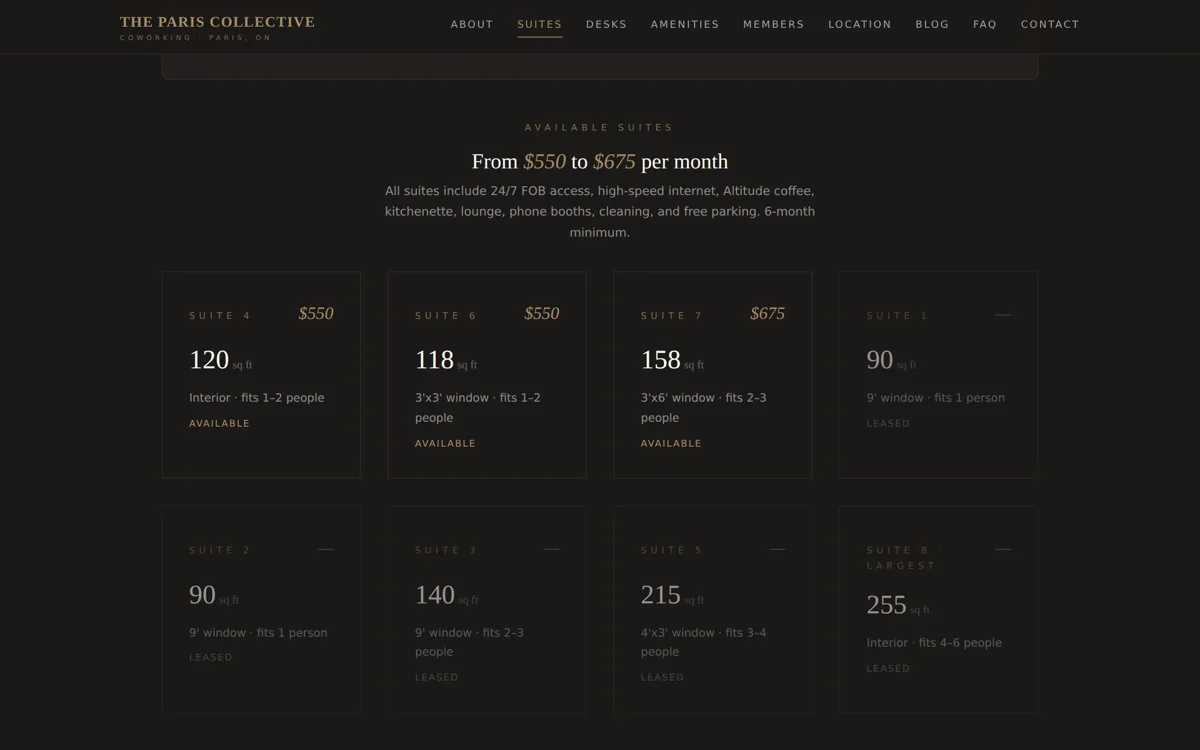Select the Suite 3 card title

(446, 551)
